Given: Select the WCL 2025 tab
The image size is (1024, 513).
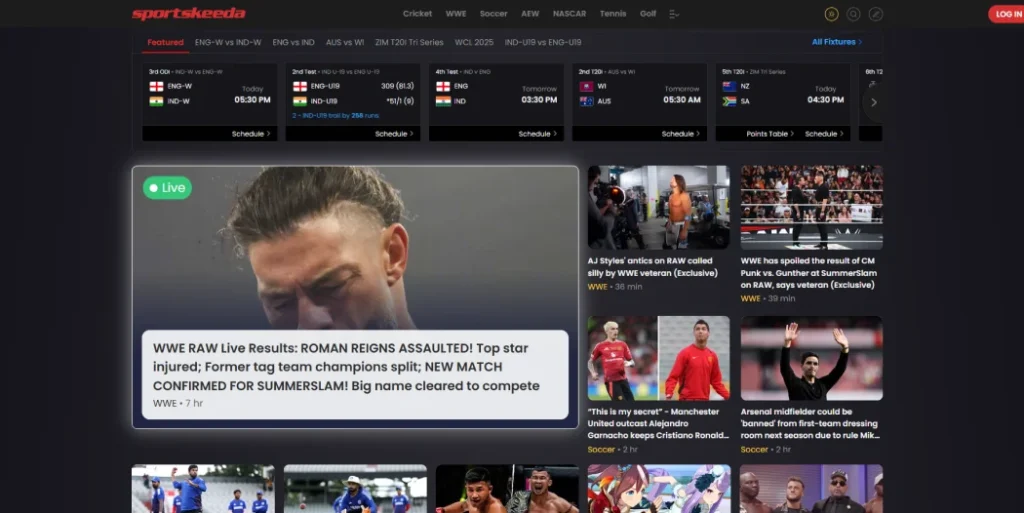Looking at the screenshot, I should pos(474,42).
